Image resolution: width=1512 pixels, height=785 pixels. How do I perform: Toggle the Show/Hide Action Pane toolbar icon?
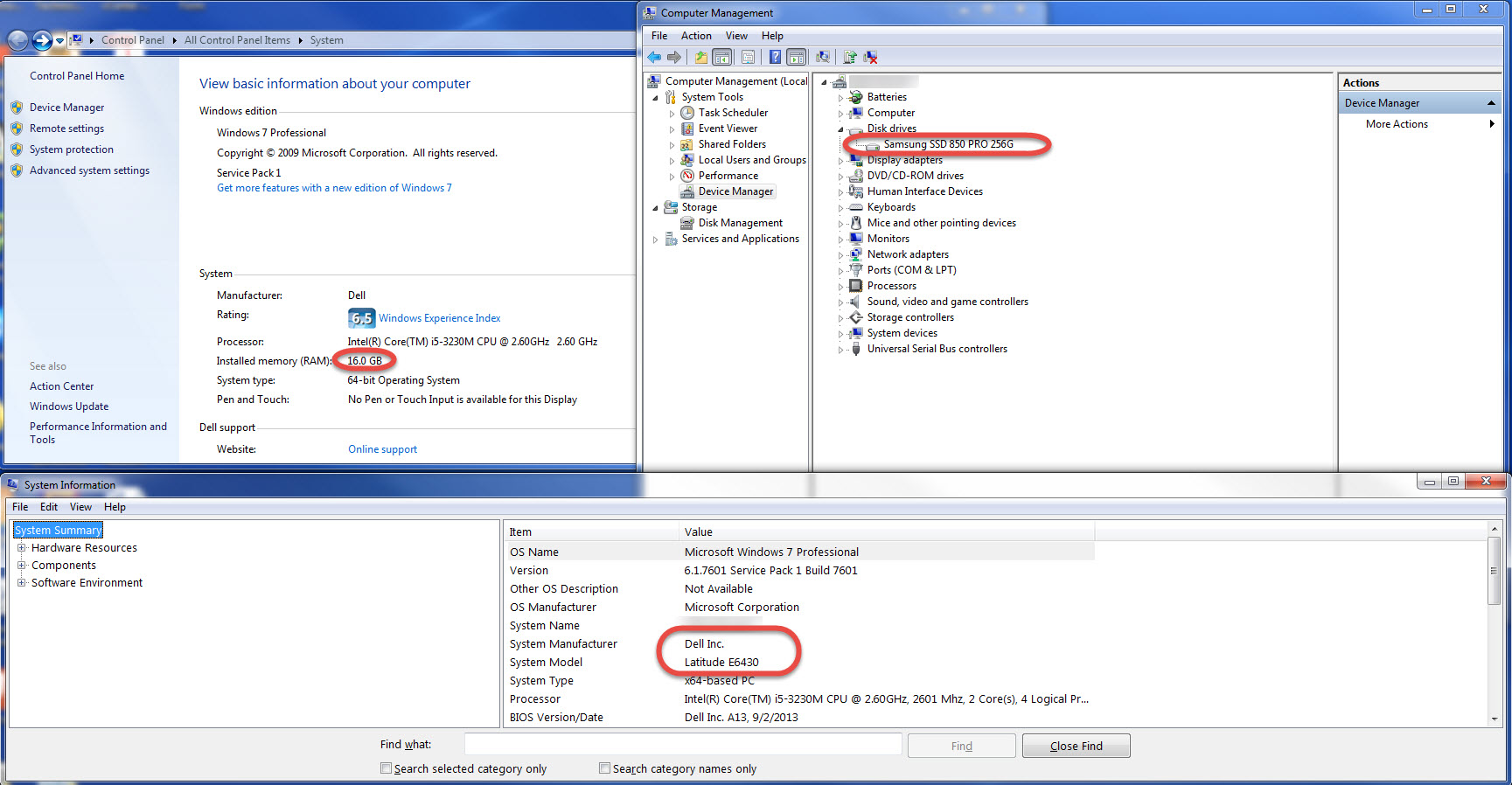[x=797, y=58]
